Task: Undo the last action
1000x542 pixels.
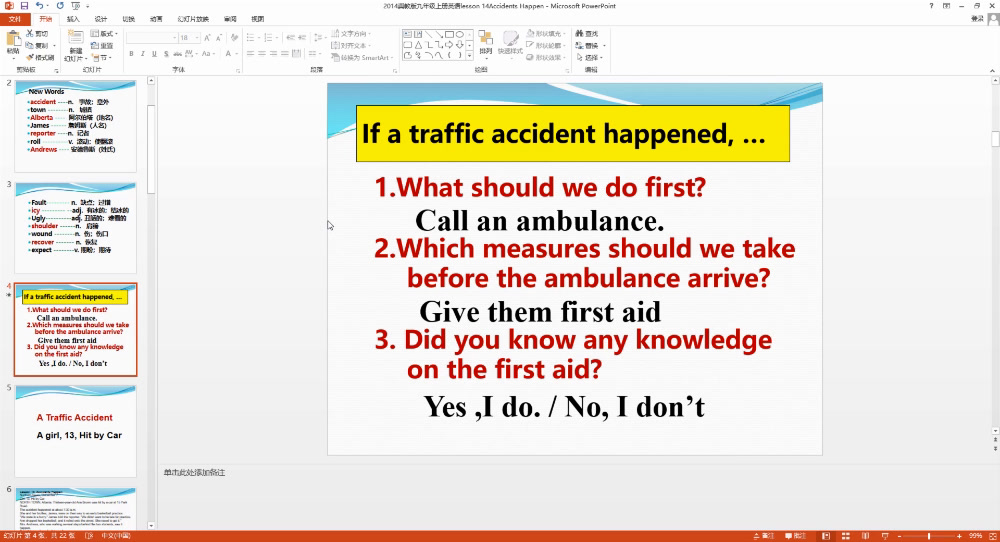Action: tap(38, 6)
